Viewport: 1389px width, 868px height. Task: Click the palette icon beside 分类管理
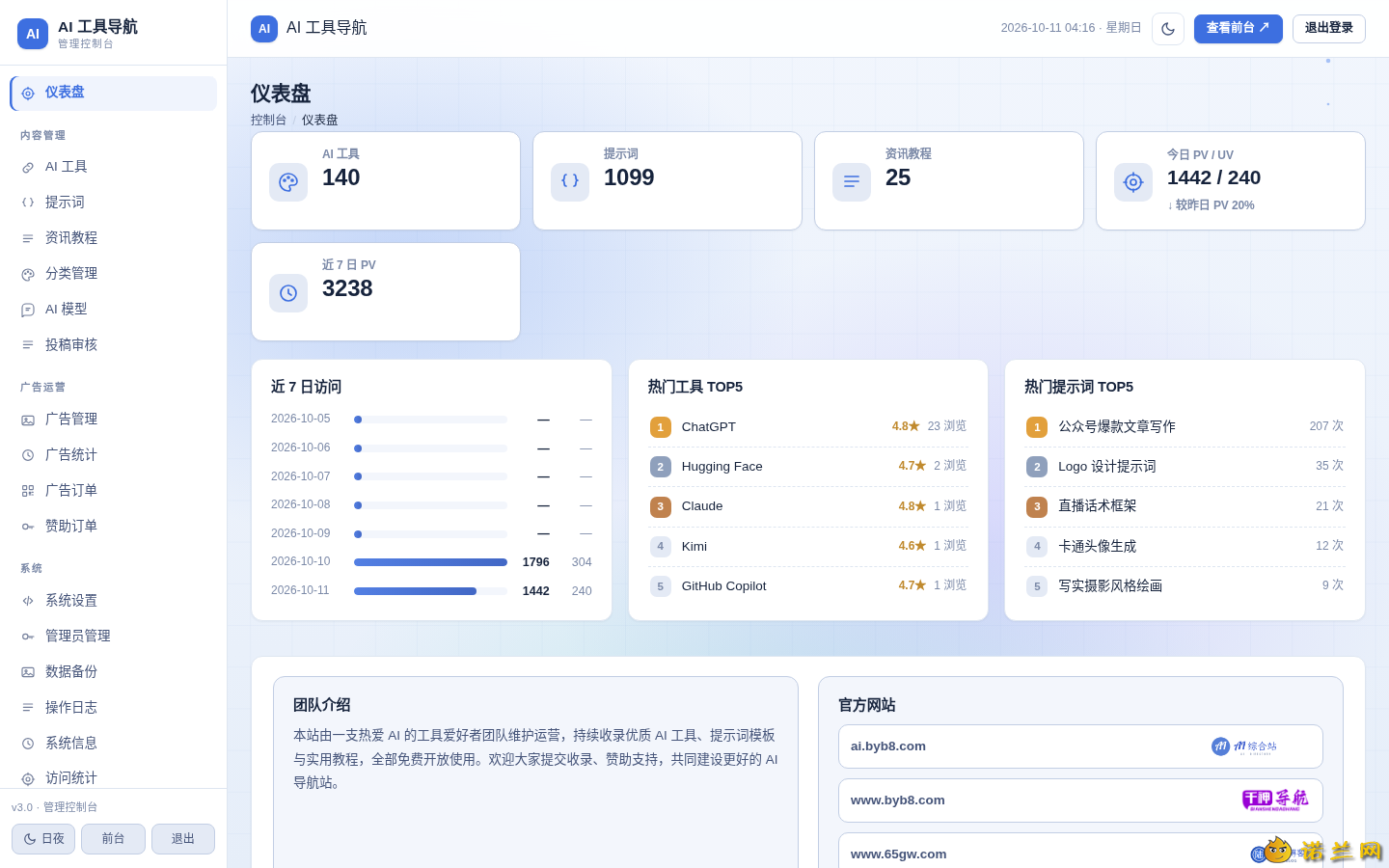[x=28, y=275]
